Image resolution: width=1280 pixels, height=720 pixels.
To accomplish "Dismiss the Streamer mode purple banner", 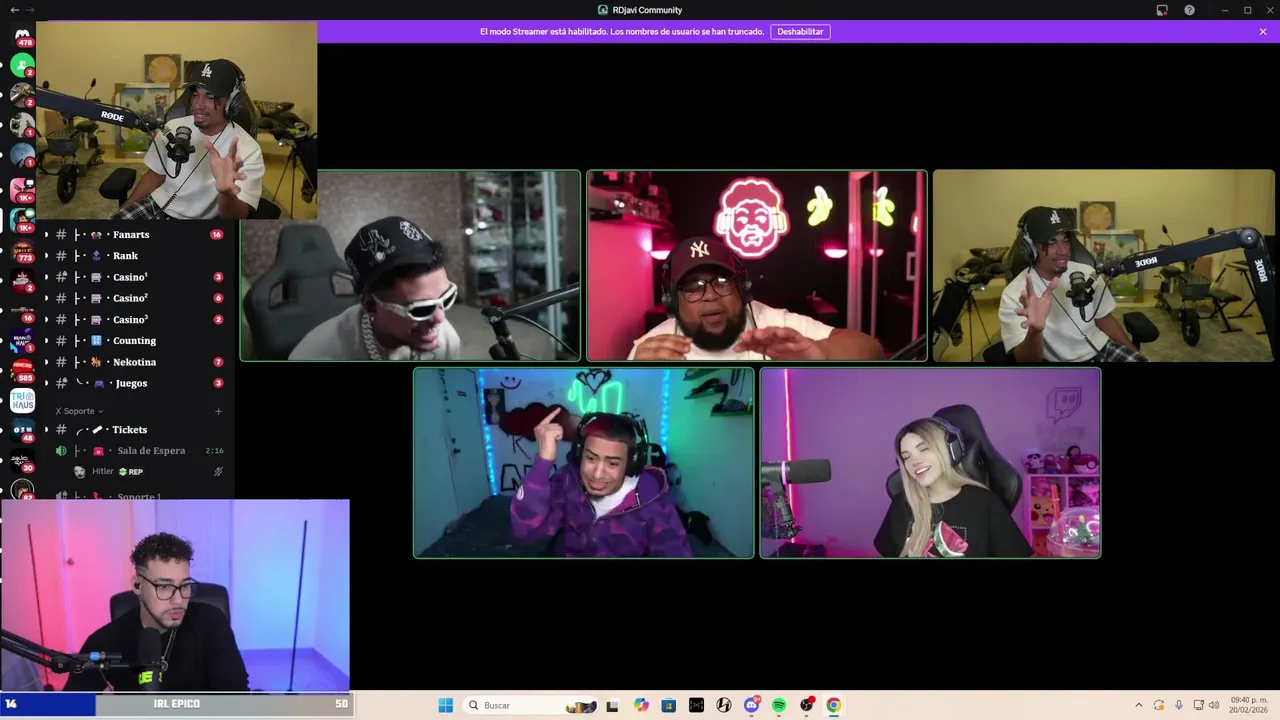I will 1263,32.
